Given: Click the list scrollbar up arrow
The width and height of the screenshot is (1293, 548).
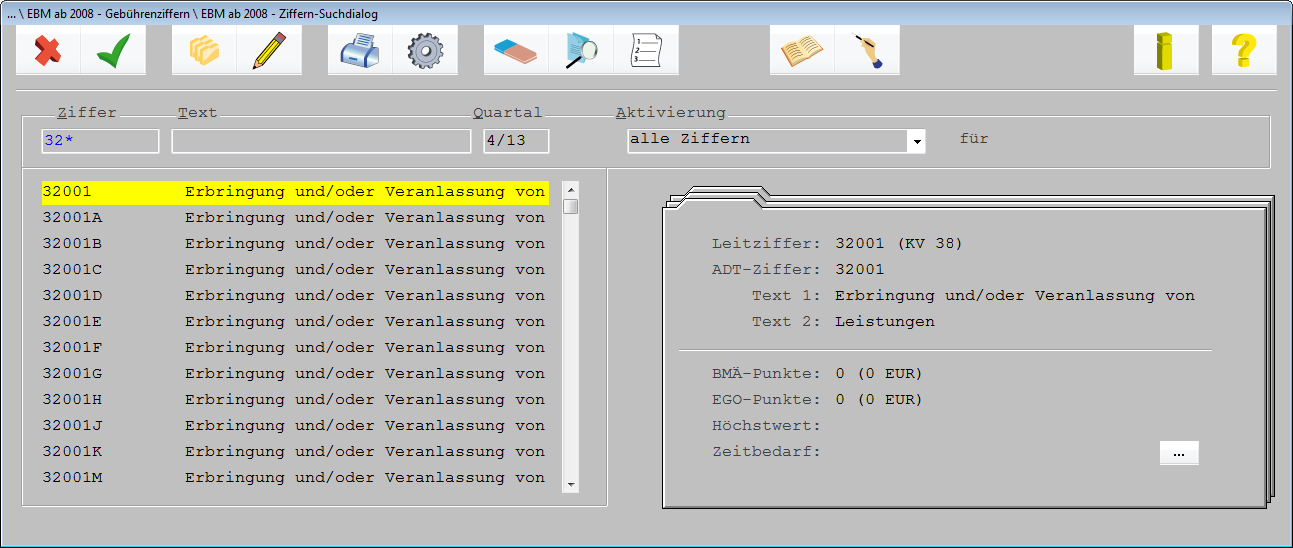Looking at the screenshot, I should [570, 188].
